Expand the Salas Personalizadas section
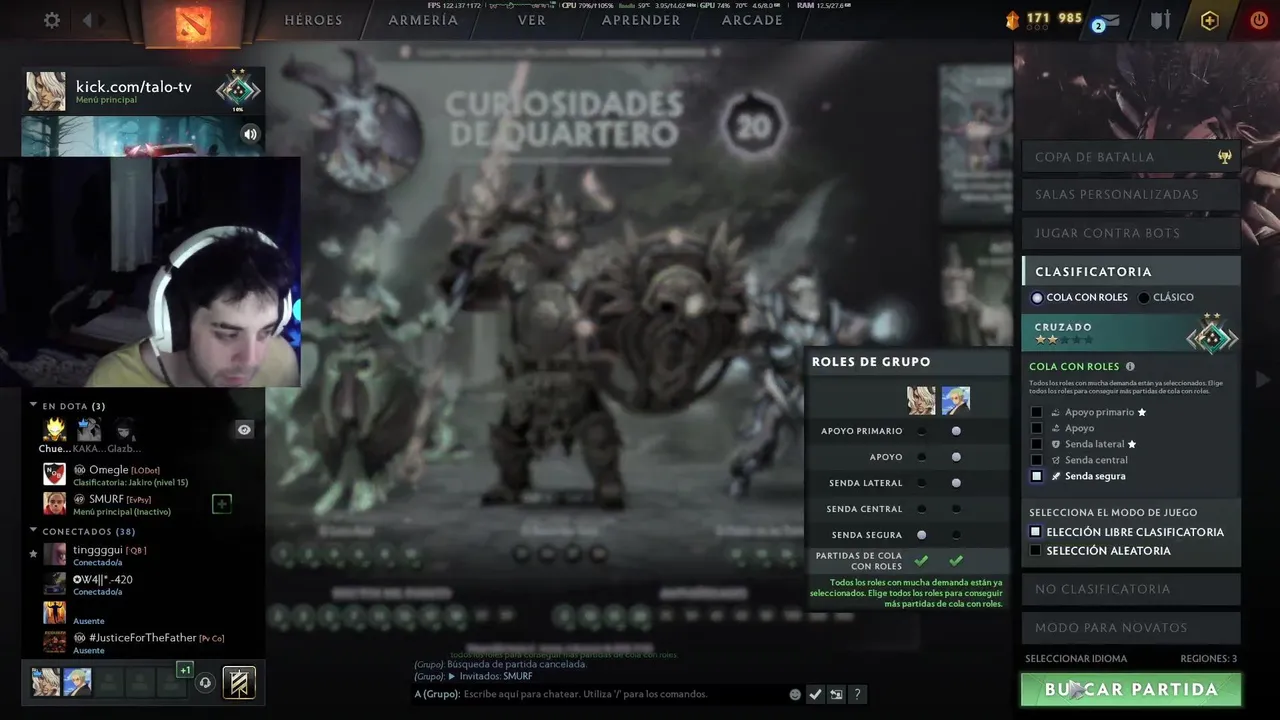1280x720 pixels. tap(1131, 194)
